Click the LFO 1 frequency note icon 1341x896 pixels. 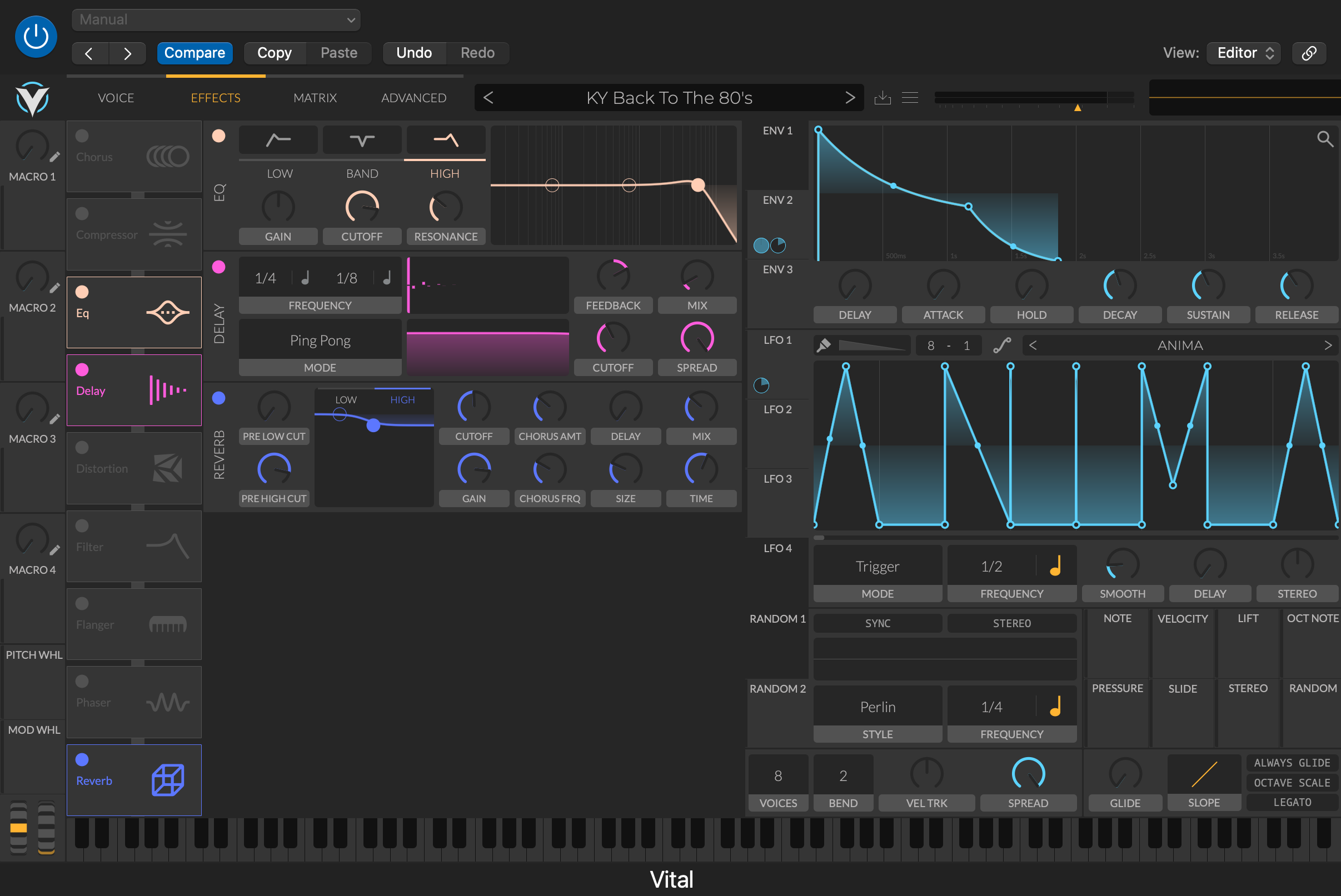(1056, 566)
